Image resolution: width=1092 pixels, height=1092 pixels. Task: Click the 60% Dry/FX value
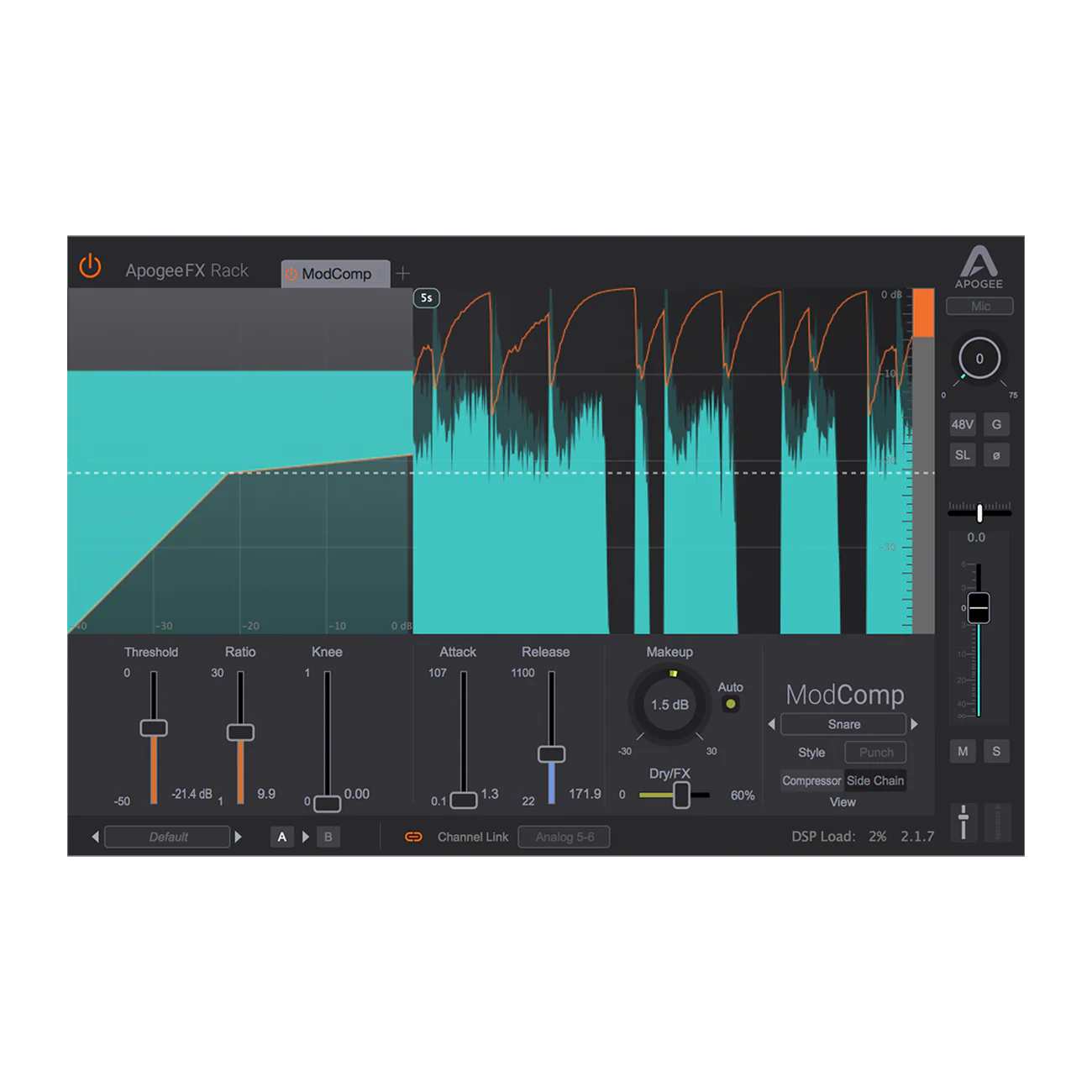tap(743, 795)
